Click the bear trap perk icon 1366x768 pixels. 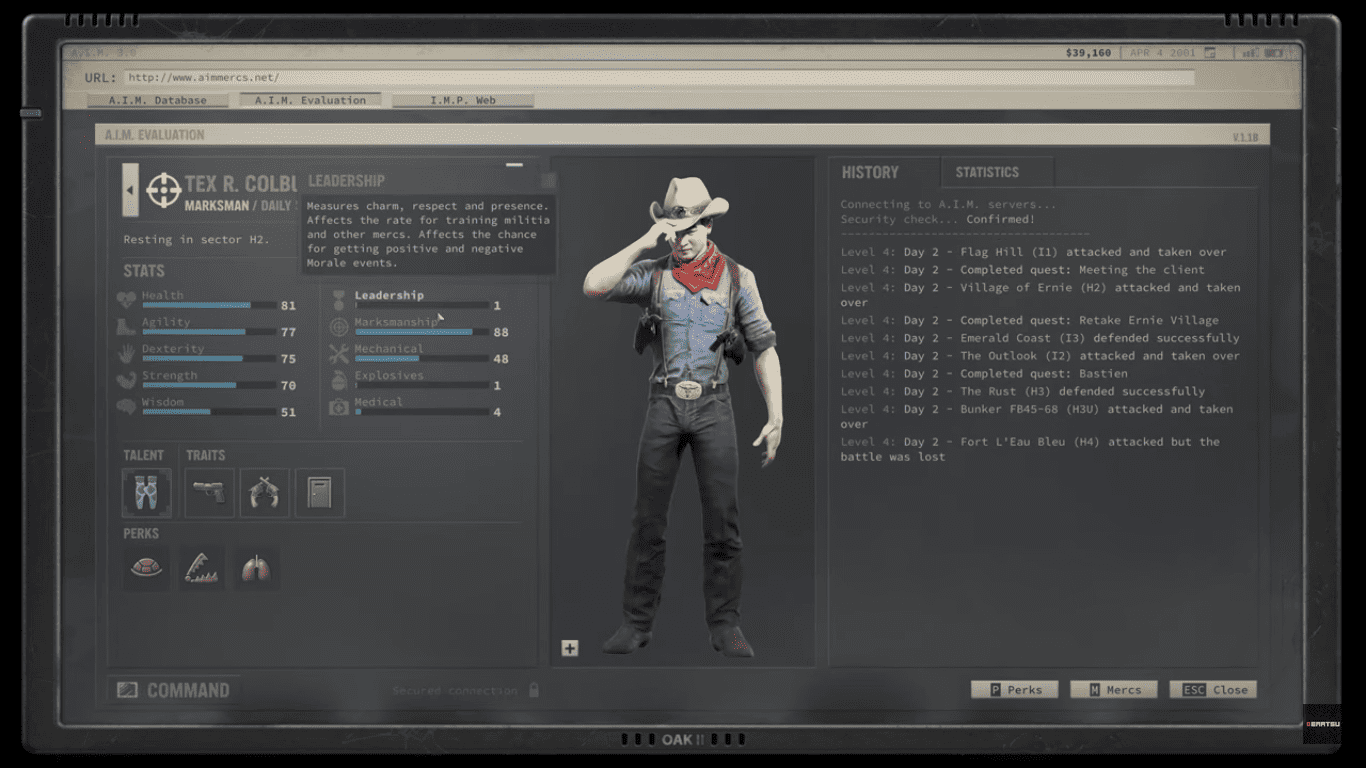point(201,569)
